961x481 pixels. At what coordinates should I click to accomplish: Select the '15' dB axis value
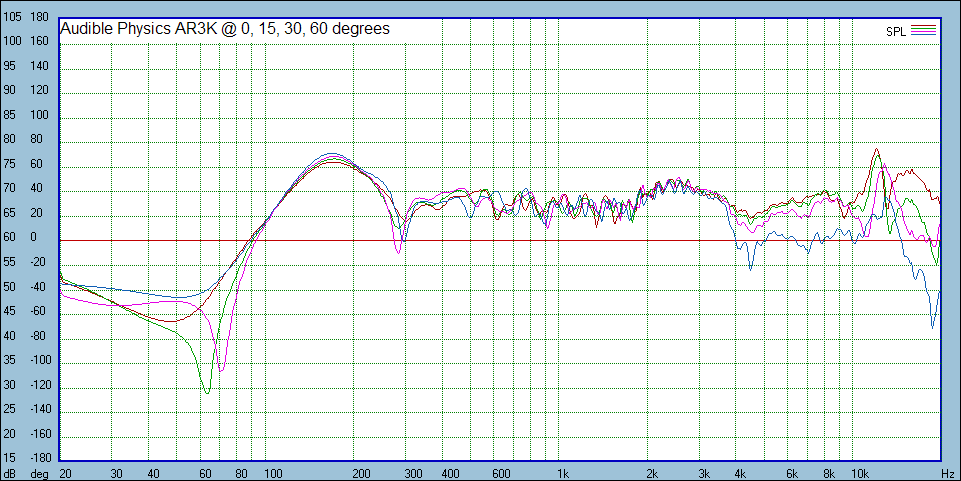click(10, 458)
